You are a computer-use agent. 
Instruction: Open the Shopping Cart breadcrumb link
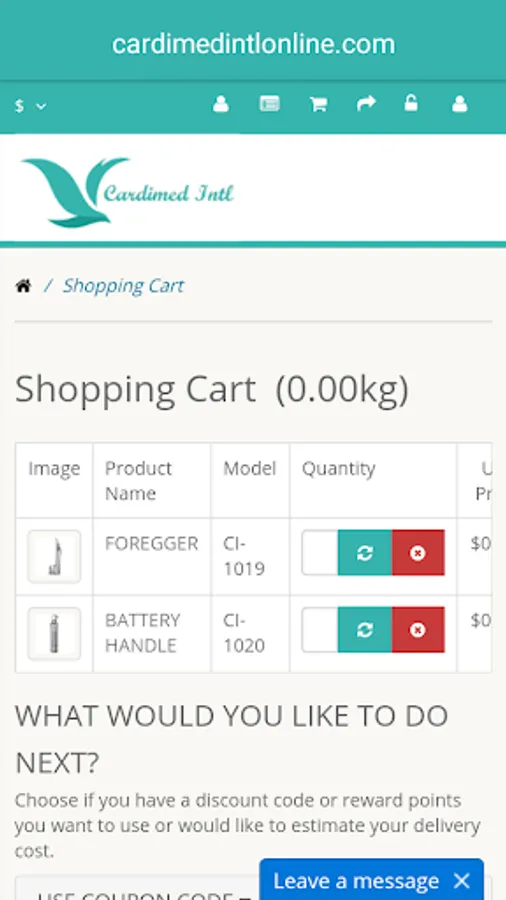tap(123, 285)
